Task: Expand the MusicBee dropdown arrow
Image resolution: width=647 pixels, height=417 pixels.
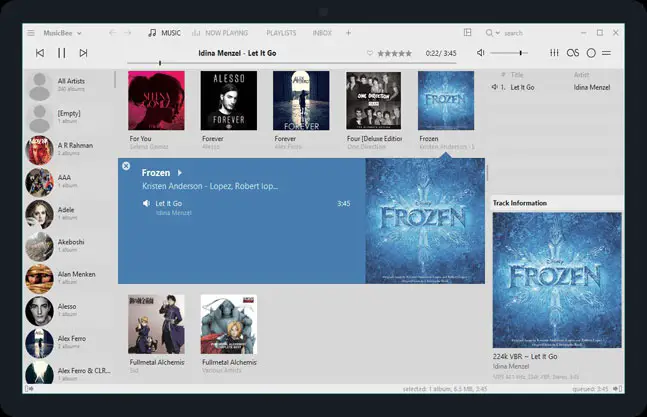Action: 79,33
